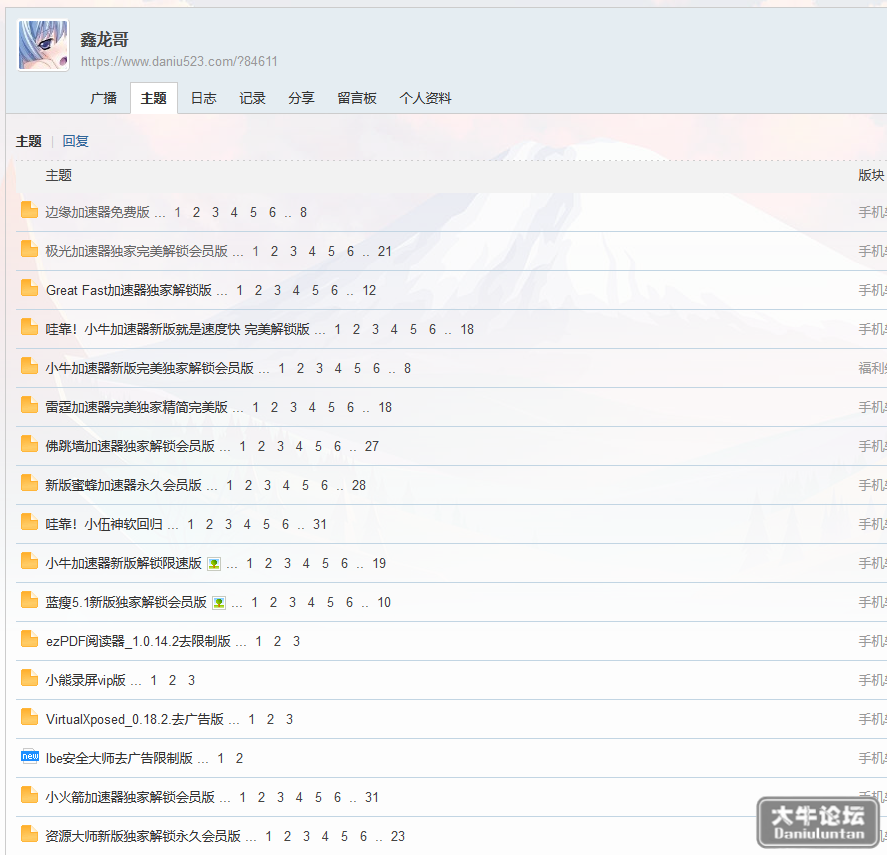Go to page 31 of 哇靠！小伍神软回归

point(320,525)
